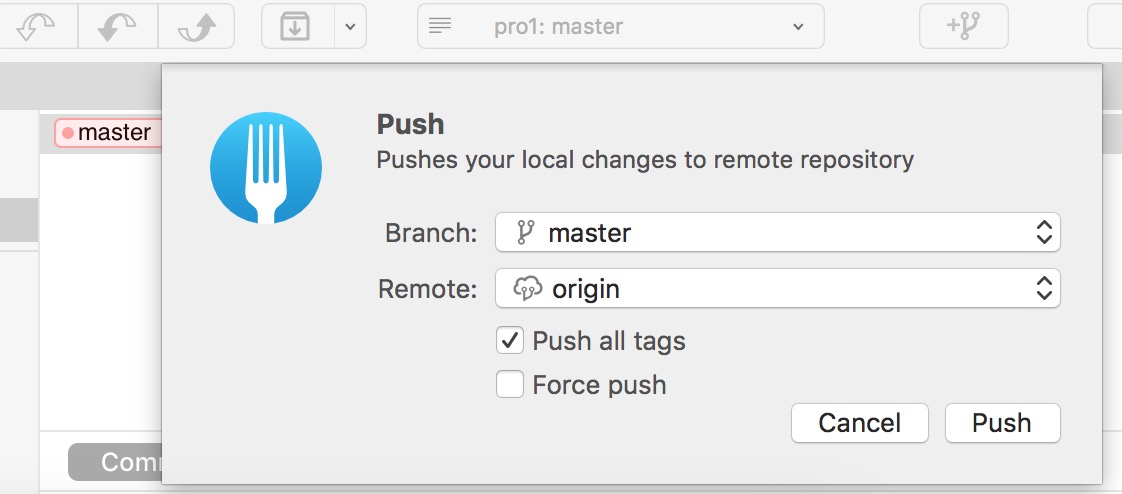Screen dimensions: 1122x494
Task: Click the cloud icon beside origin
Action: tap(527, 289)
